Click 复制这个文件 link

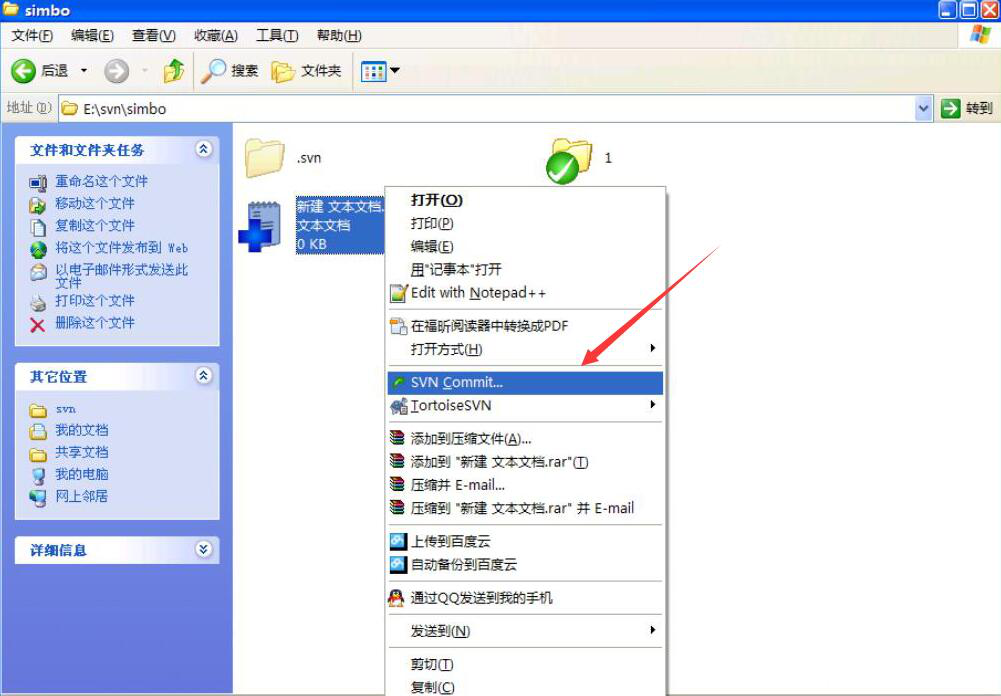[x=94, y=225]
